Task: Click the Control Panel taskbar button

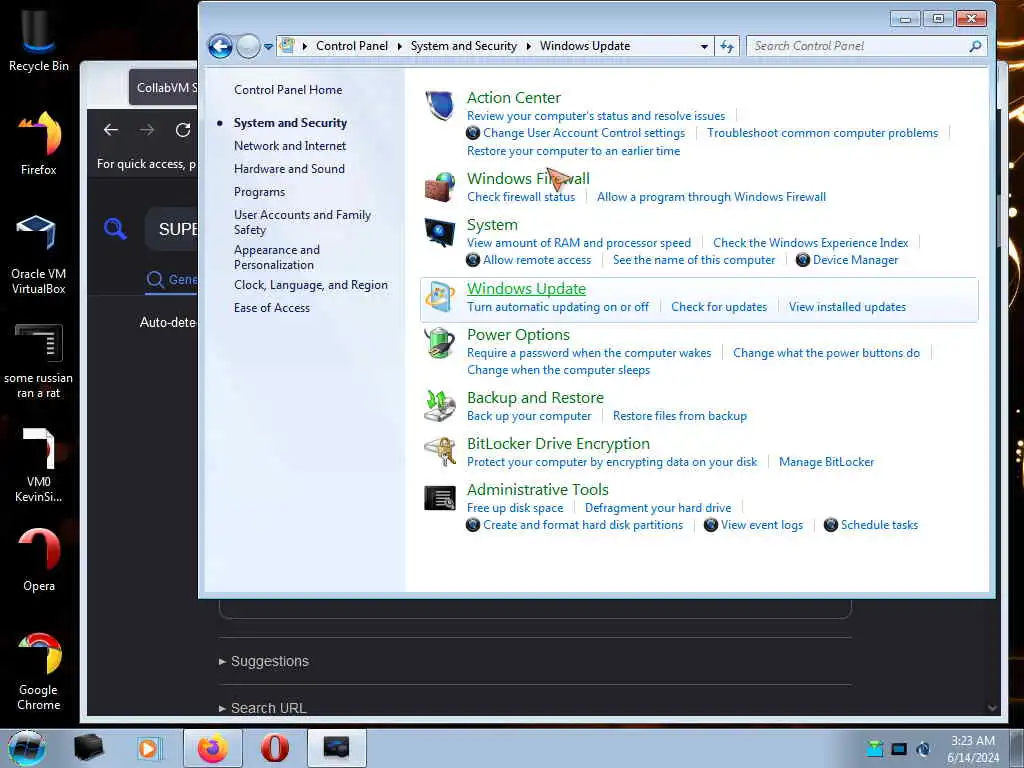Action: pos(336,748)
